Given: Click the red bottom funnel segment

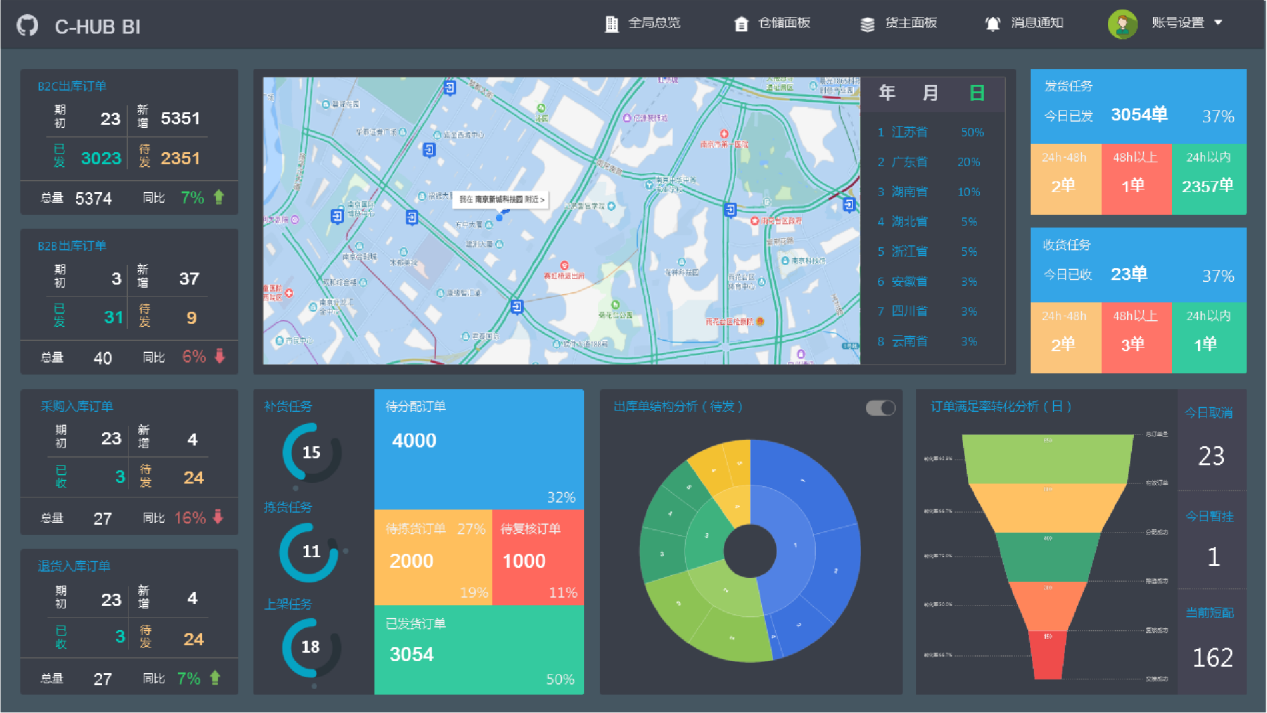Looking at the screenshot, I should (x=1048, y=653).
